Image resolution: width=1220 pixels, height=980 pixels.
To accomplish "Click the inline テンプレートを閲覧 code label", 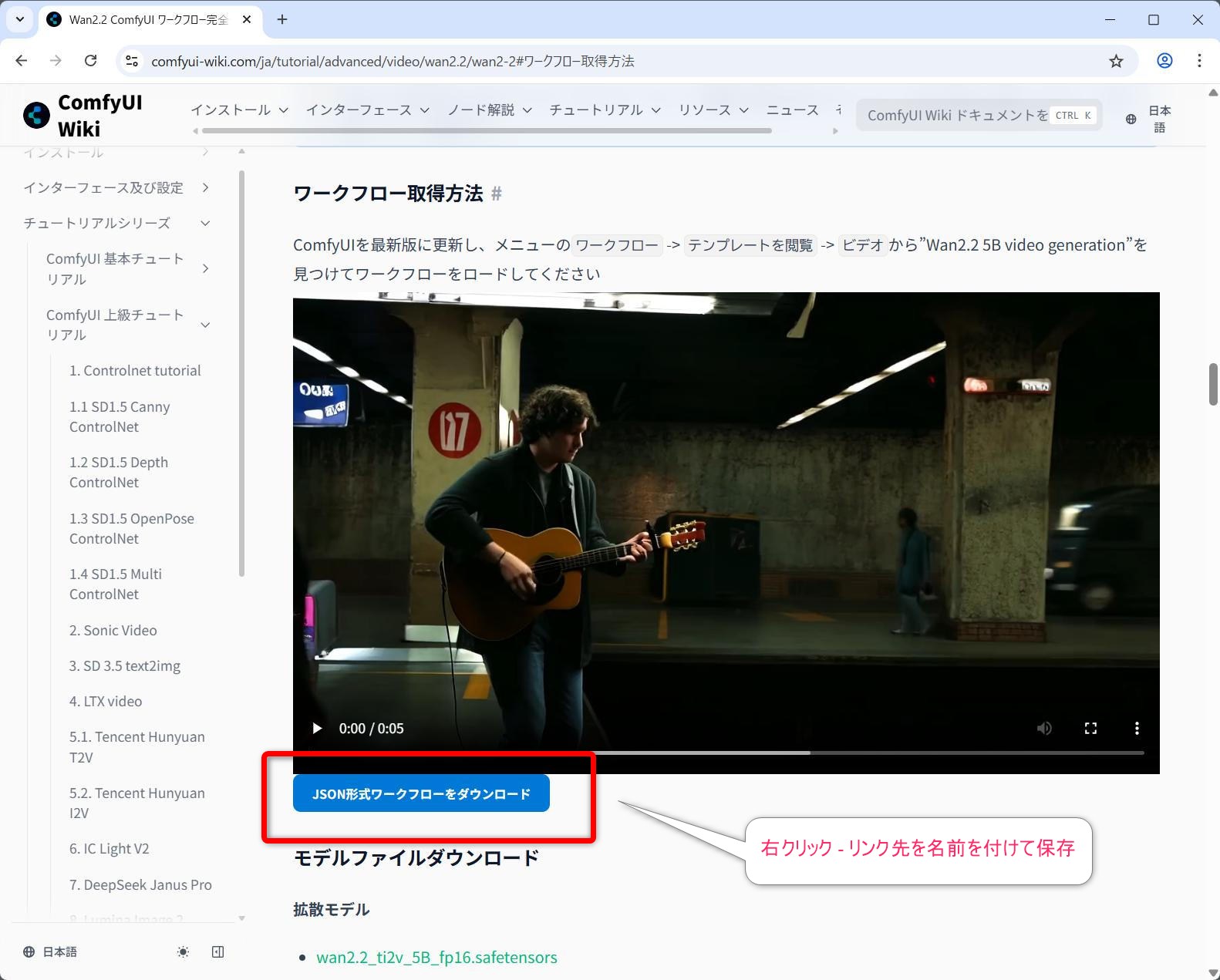I will click(750, 245).
